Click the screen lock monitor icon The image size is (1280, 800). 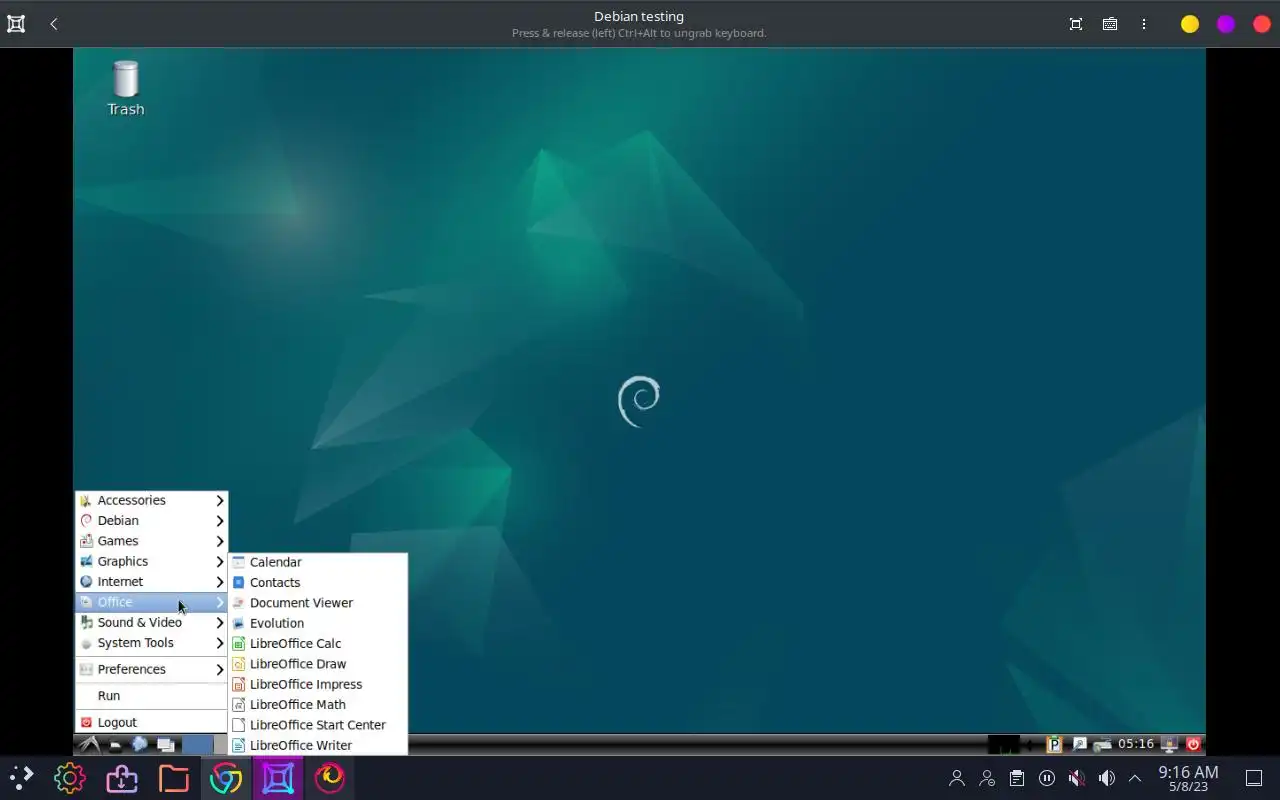click(1169, 745)
